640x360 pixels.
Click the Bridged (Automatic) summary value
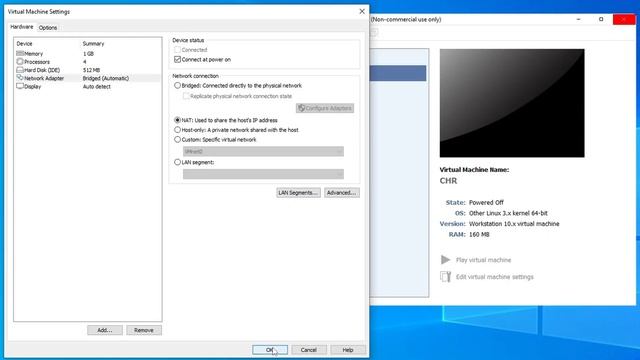click(106, 78)
